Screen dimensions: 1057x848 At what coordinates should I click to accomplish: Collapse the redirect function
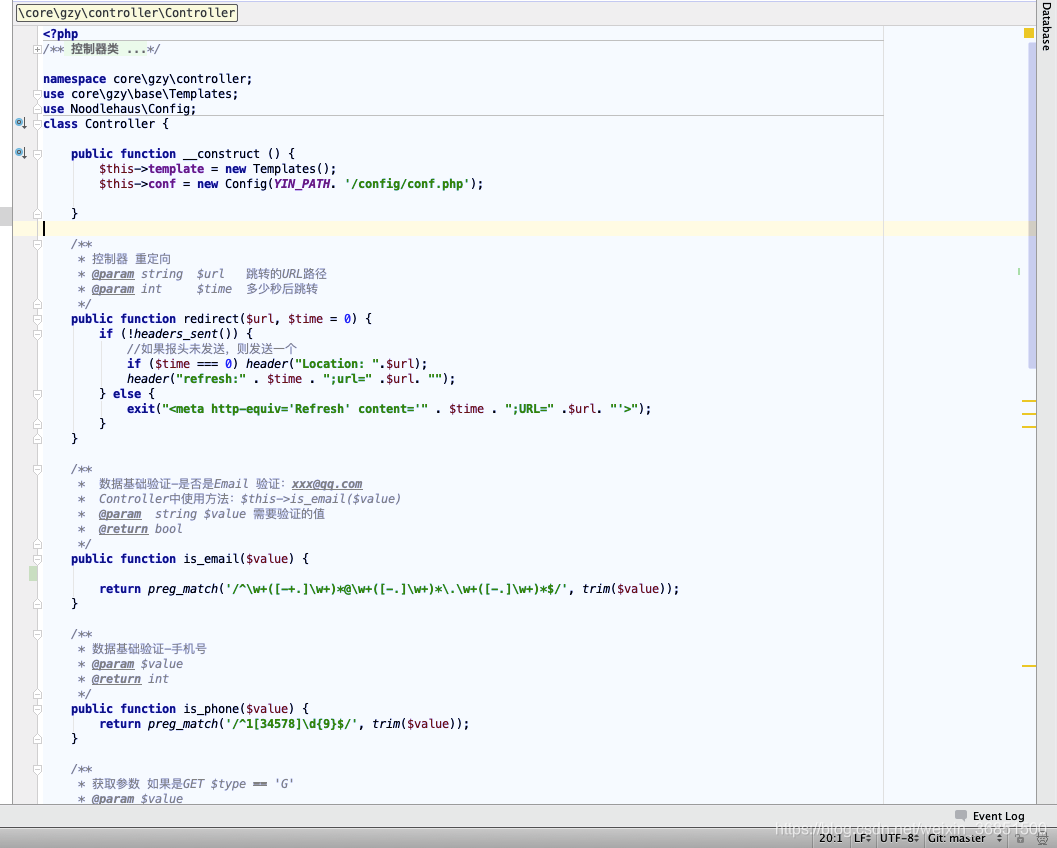point(38,319)
